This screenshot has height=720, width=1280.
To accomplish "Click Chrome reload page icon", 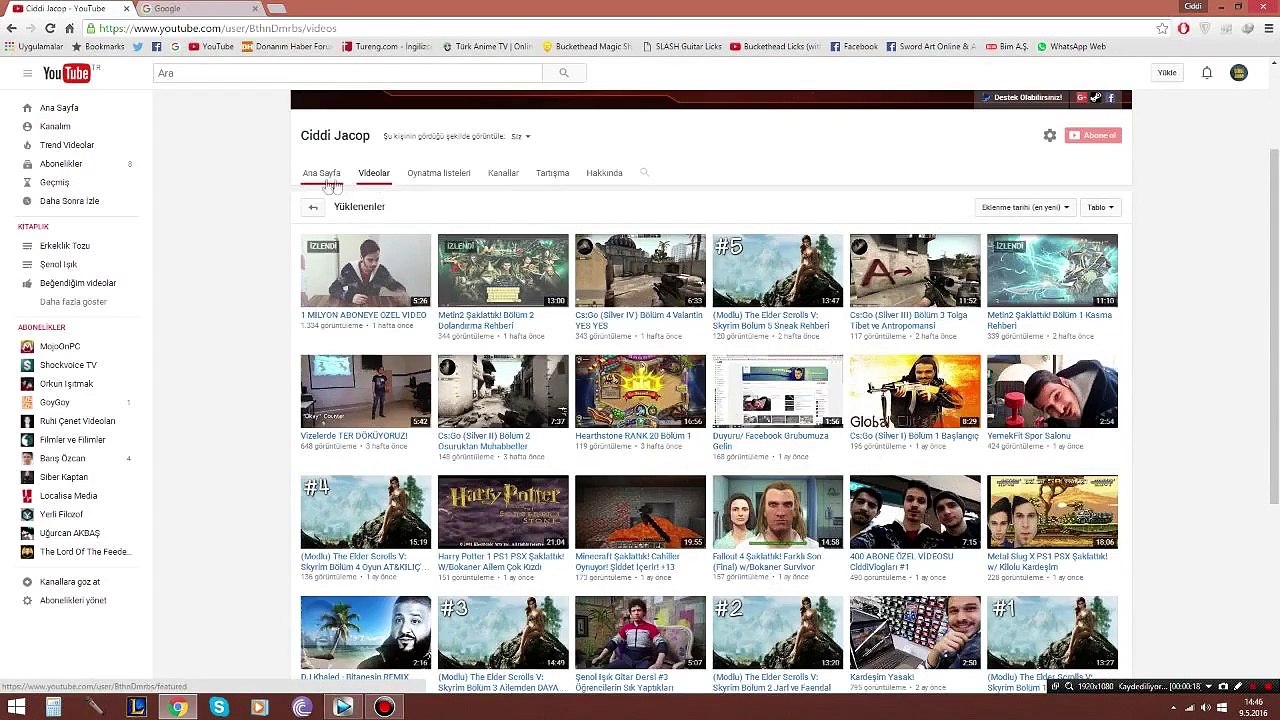I will click(50, 28).
